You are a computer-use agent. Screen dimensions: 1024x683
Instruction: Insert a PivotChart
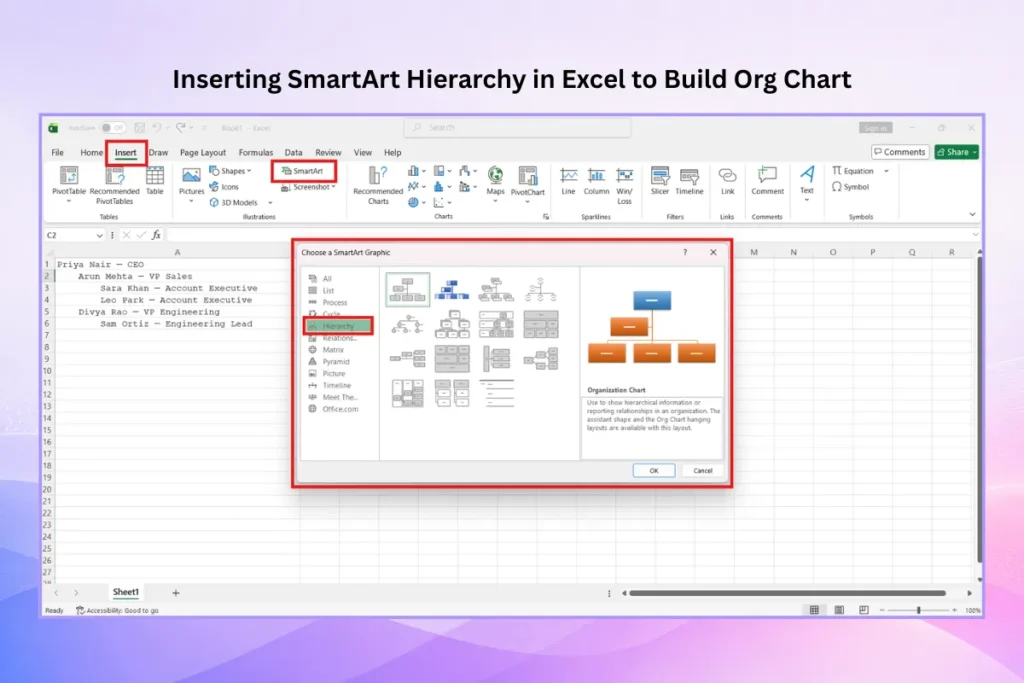(x=528, y=183)
